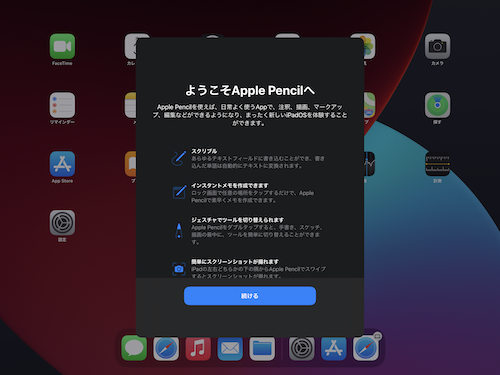
Task: Open the partially hidden Photos app icon
Action: pos(369,46)
